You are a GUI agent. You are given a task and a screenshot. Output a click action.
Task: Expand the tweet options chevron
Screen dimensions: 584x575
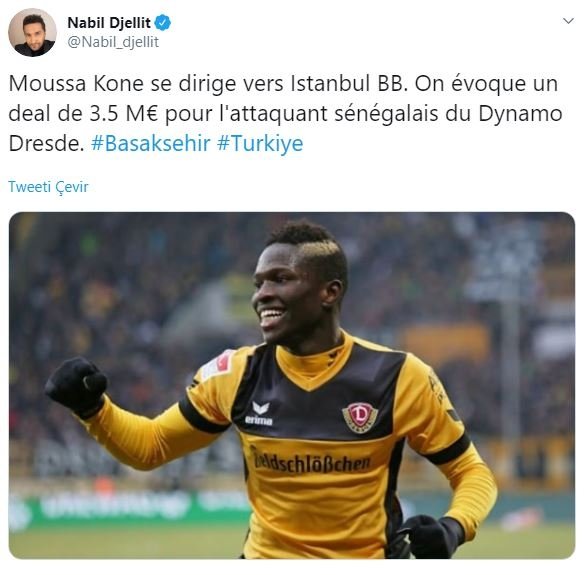568,21
